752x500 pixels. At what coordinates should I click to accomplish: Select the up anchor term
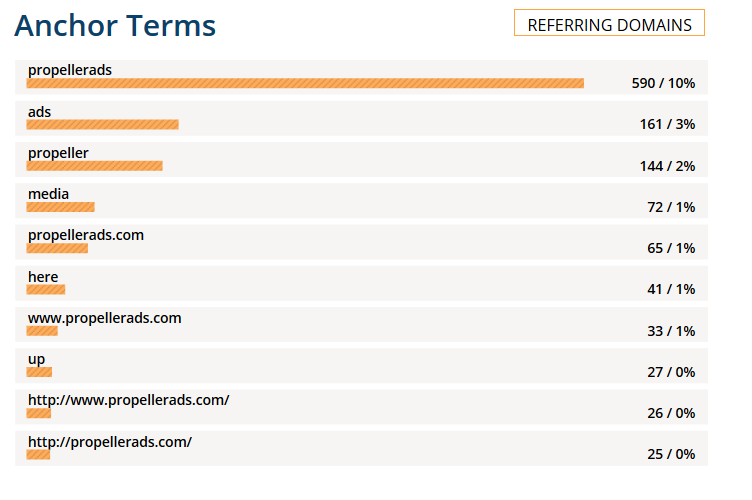coord(36,360)
